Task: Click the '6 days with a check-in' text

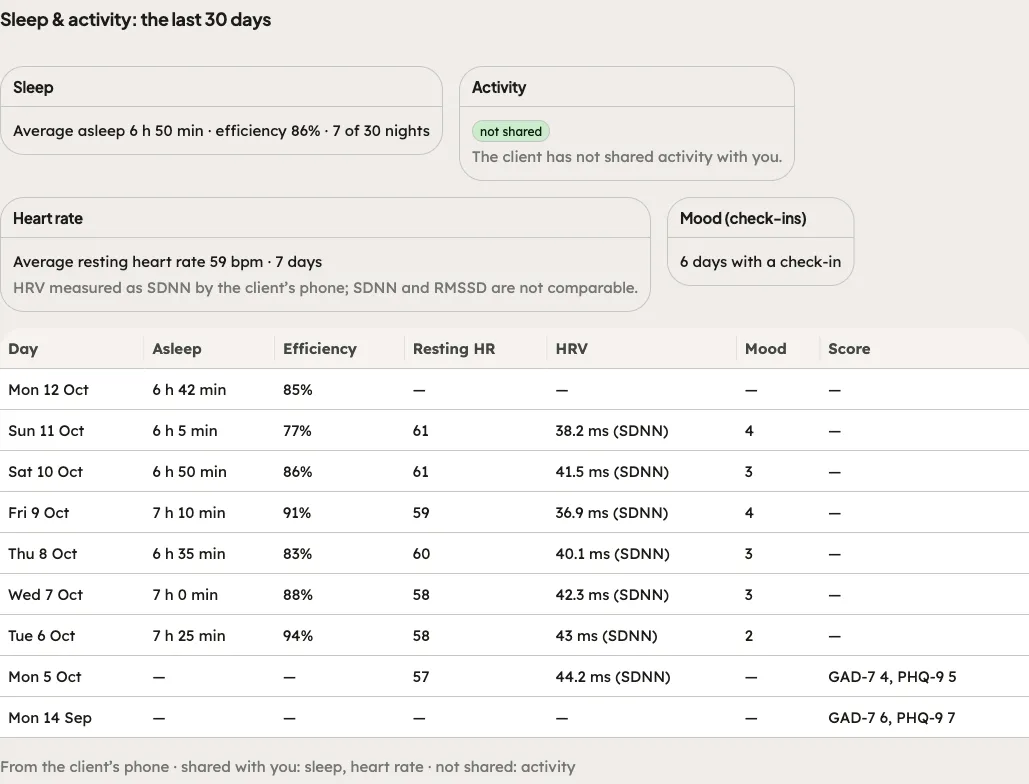Action: (x=760, y=262)
